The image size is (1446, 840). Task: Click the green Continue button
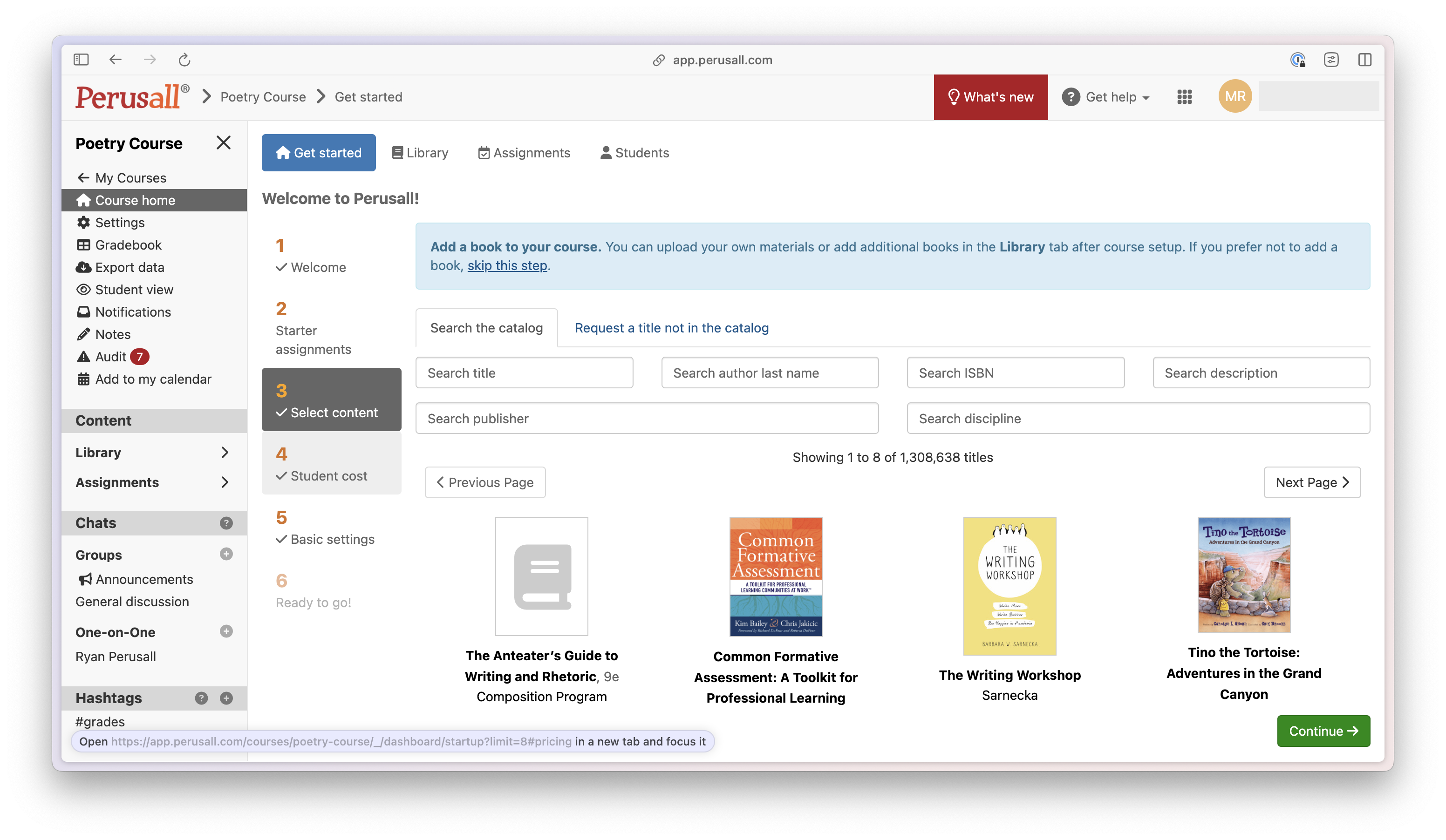[1323, 731]
